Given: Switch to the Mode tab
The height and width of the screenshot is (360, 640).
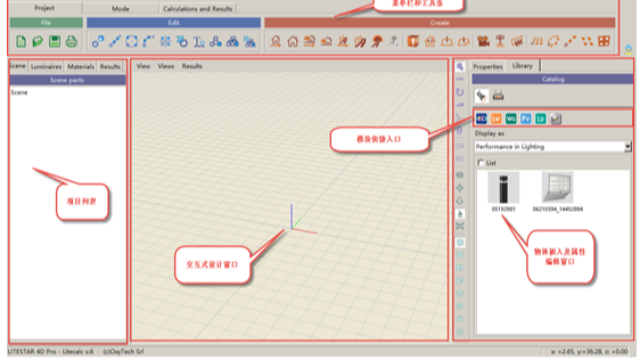Looking at the screenshot, I should 120,8.
